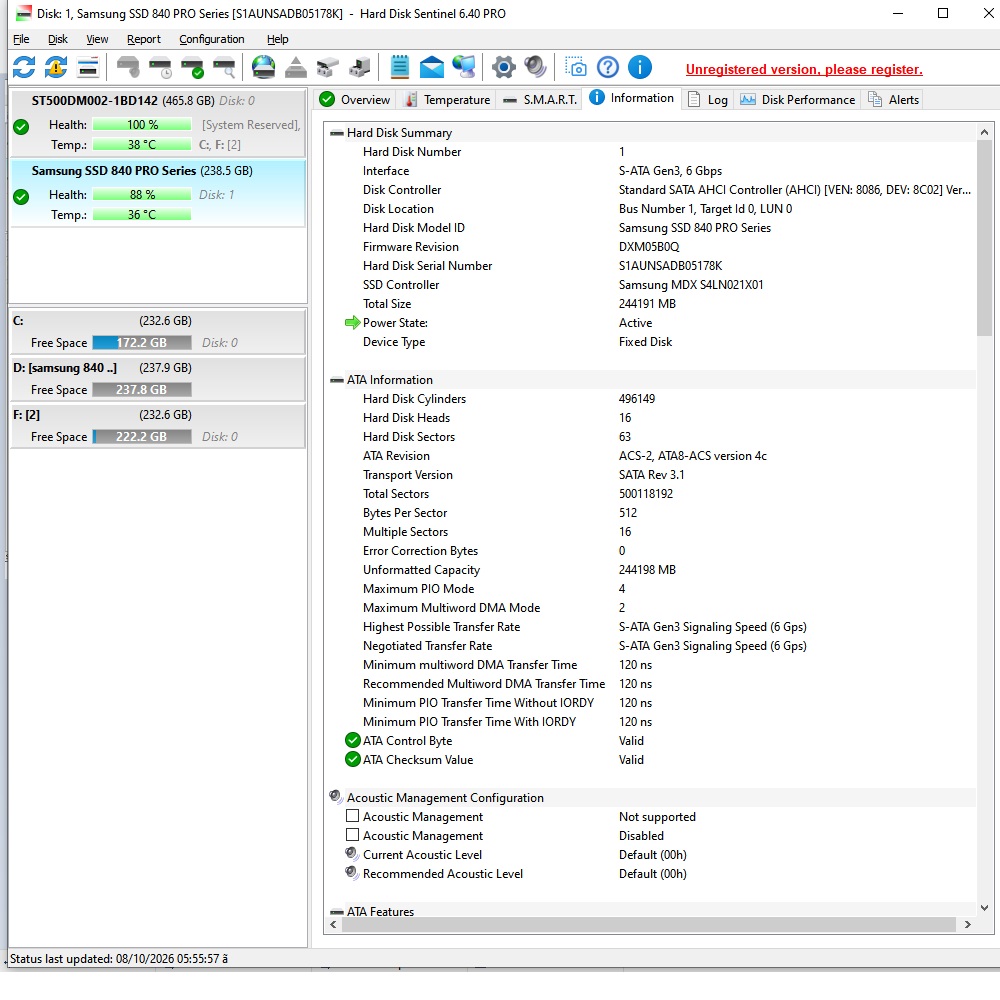1000x1000 pixels.
Task: Click green check next to ATA Control Byte
Action: click(x=353, y=740)
